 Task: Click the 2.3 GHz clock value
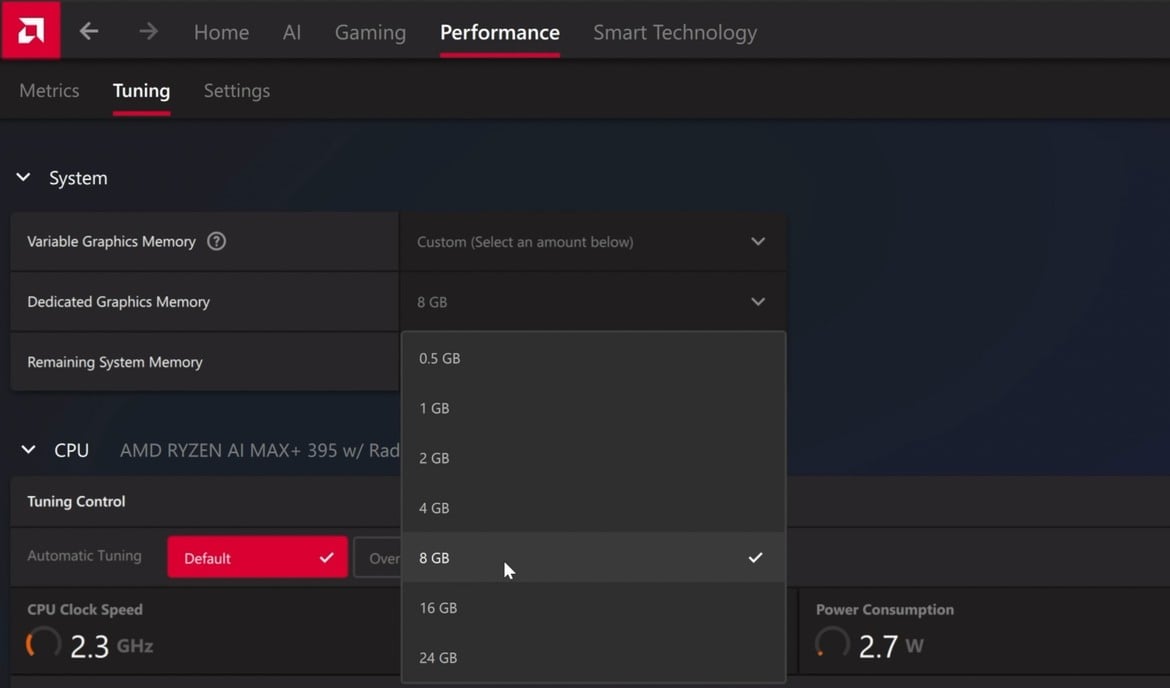[x=111, y=645]
